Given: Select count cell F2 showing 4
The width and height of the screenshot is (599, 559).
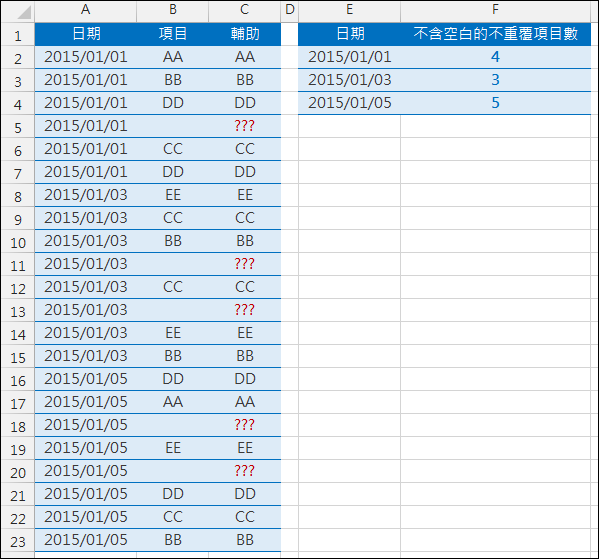Looking at the screenshot, I should (495, 57).
